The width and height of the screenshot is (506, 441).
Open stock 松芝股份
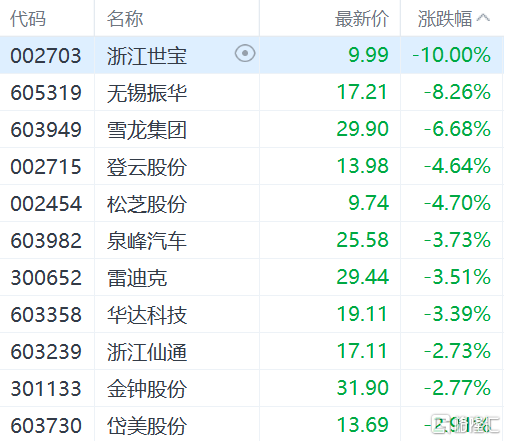point(147,203)
